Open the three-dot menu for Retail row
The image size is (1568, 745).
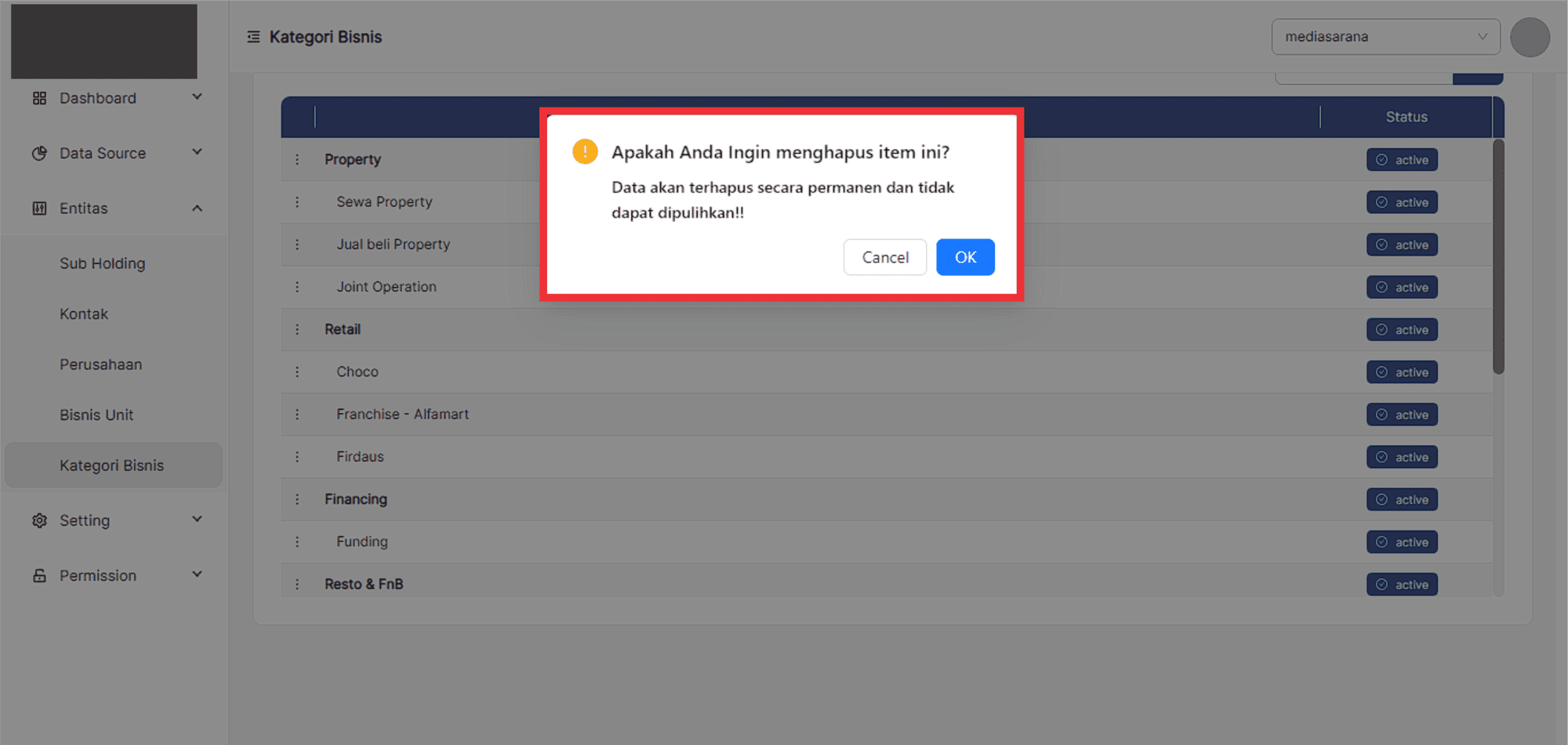297,329
